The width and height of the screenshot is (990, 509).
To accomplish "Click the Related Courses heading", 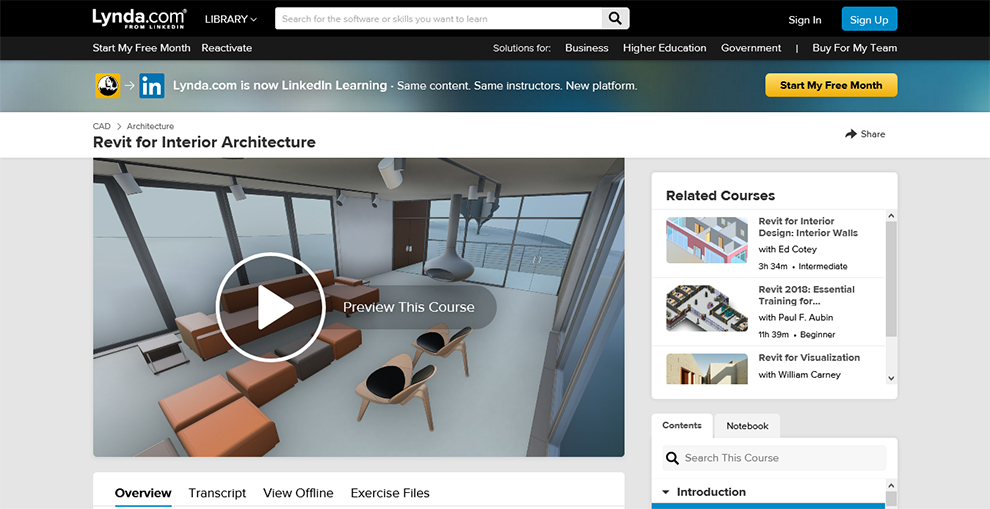I will coord(720,196).
